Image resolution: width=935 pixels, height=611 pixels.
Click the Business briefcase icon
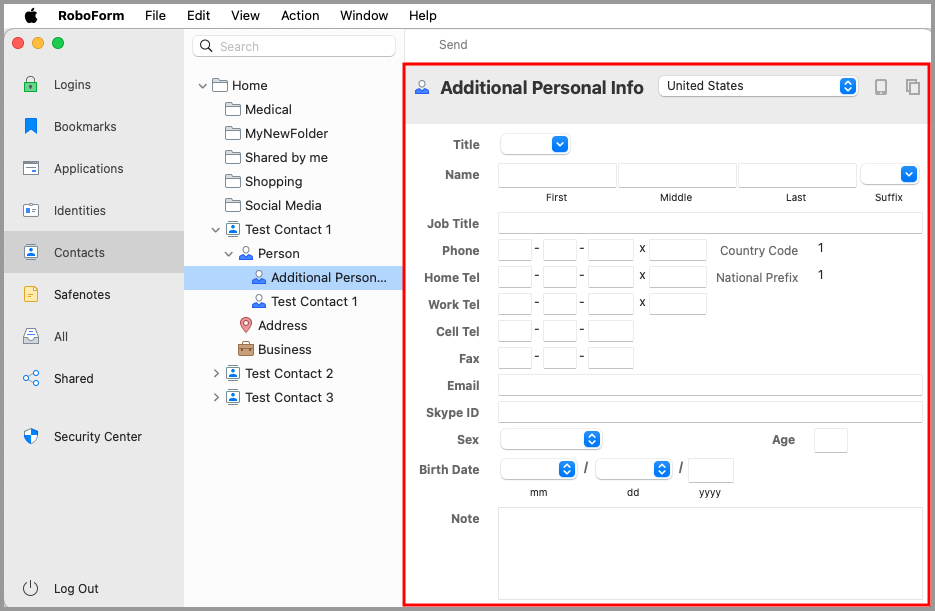click(x=246, y=349)
